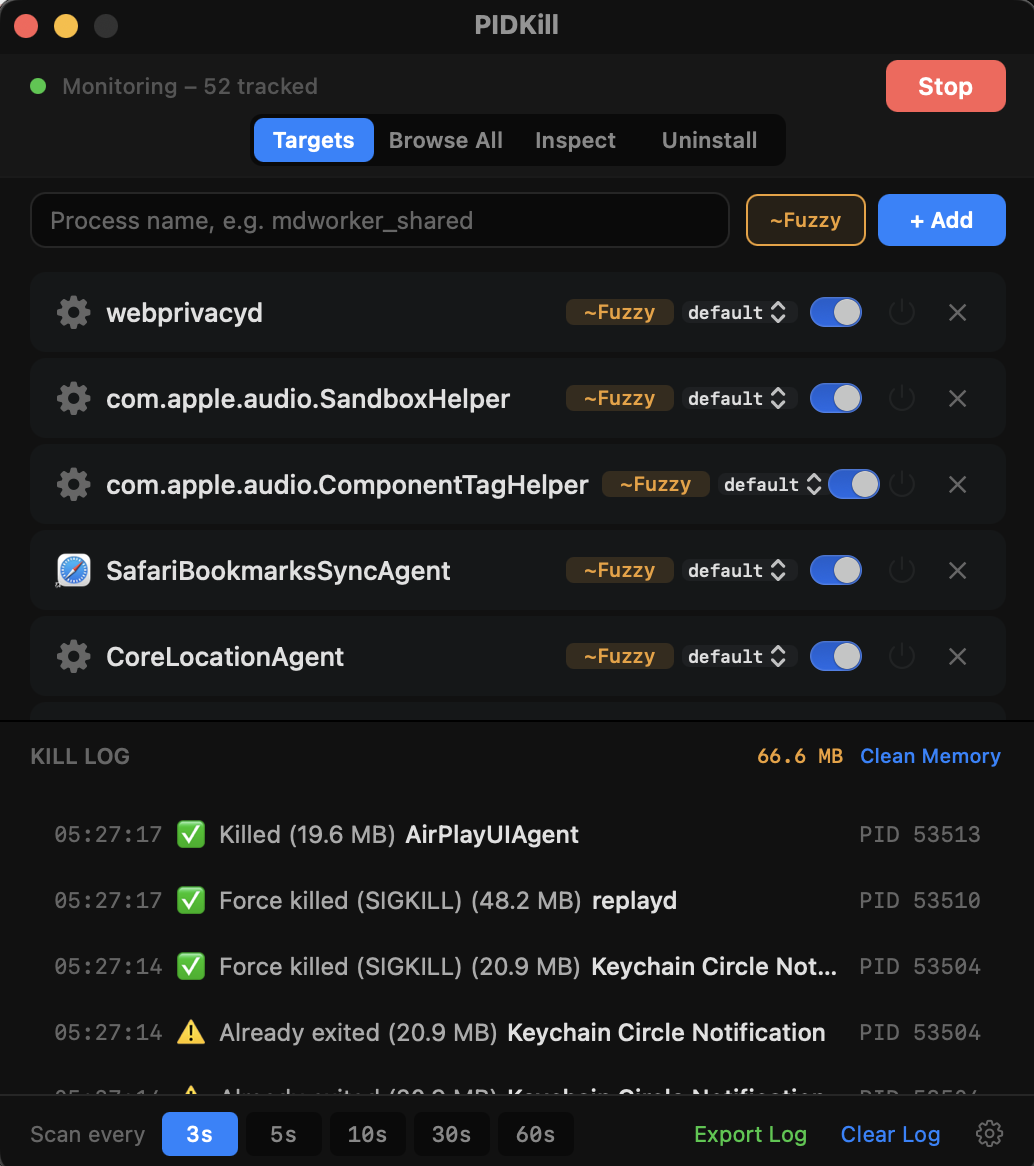Click the 66.6 MB memory readout

[x=800, y=756]
